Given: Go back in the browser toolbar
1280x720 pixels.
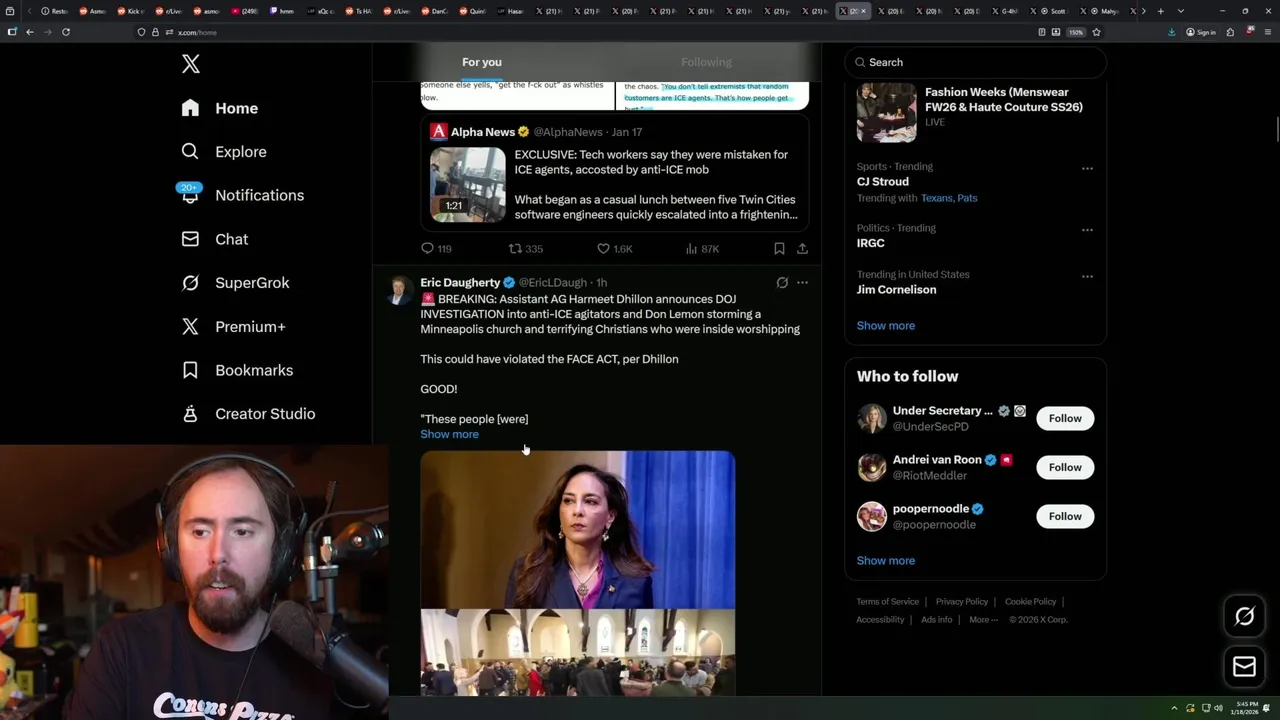Looking at the screenshot, I should pos(30,32).
